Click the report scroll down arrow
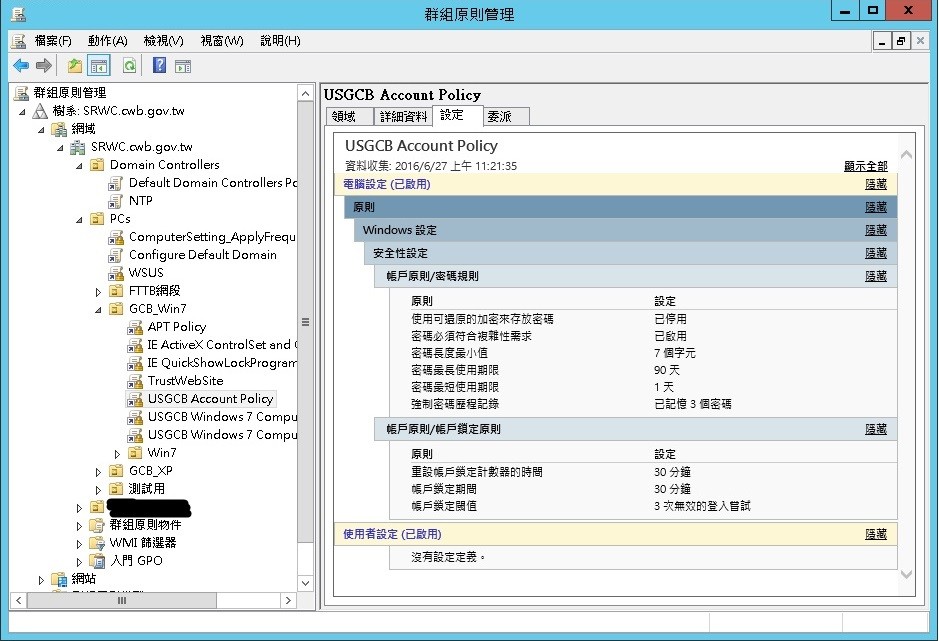The image size is (939, 641). coord(906,575)
